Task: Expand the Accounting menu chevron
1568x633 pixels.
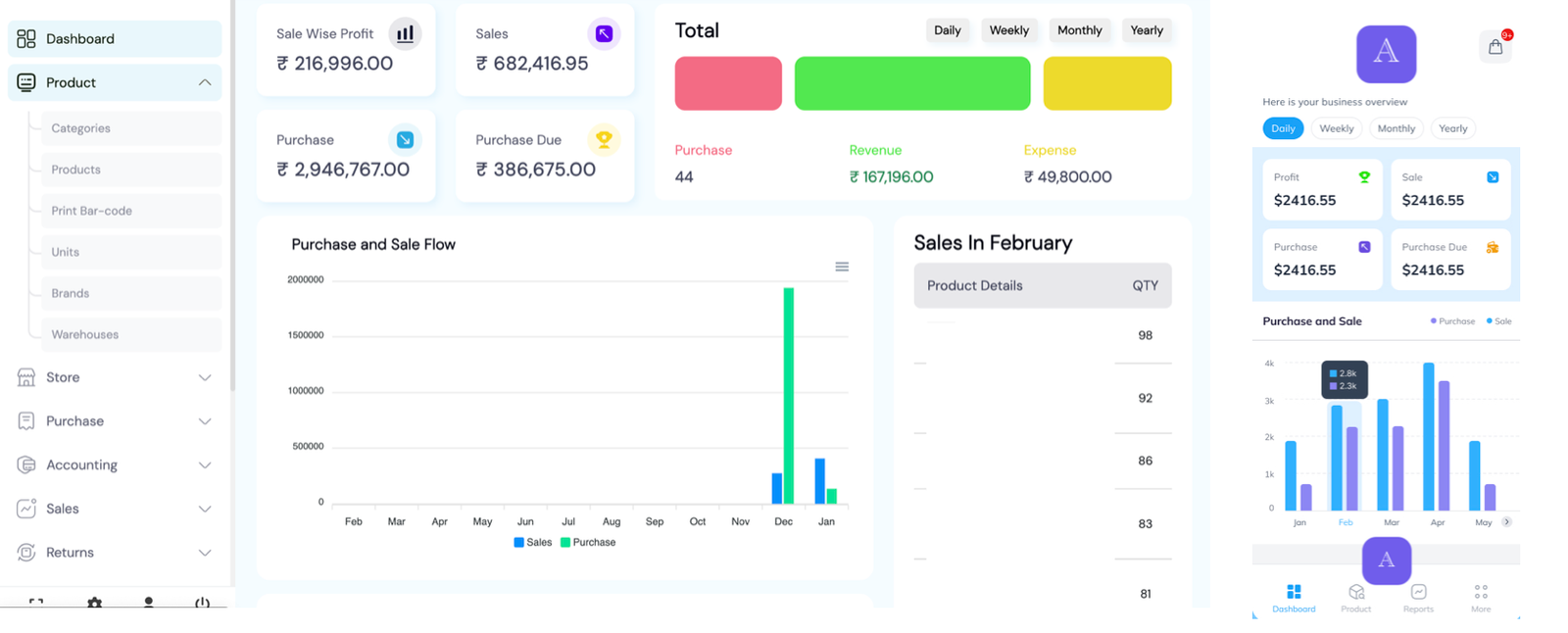Action: click(205, 464)
